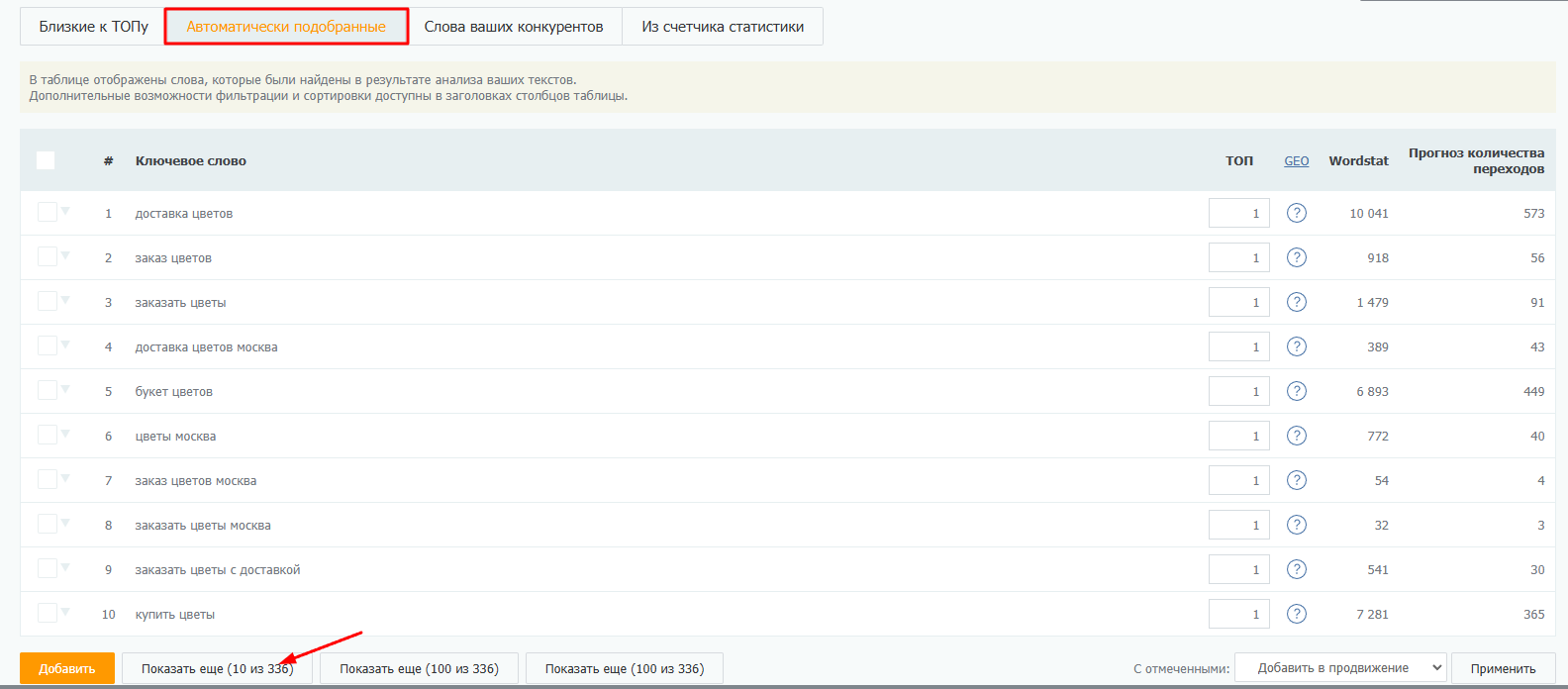Check the box for 'доставка цветов' row

point(47,212)
